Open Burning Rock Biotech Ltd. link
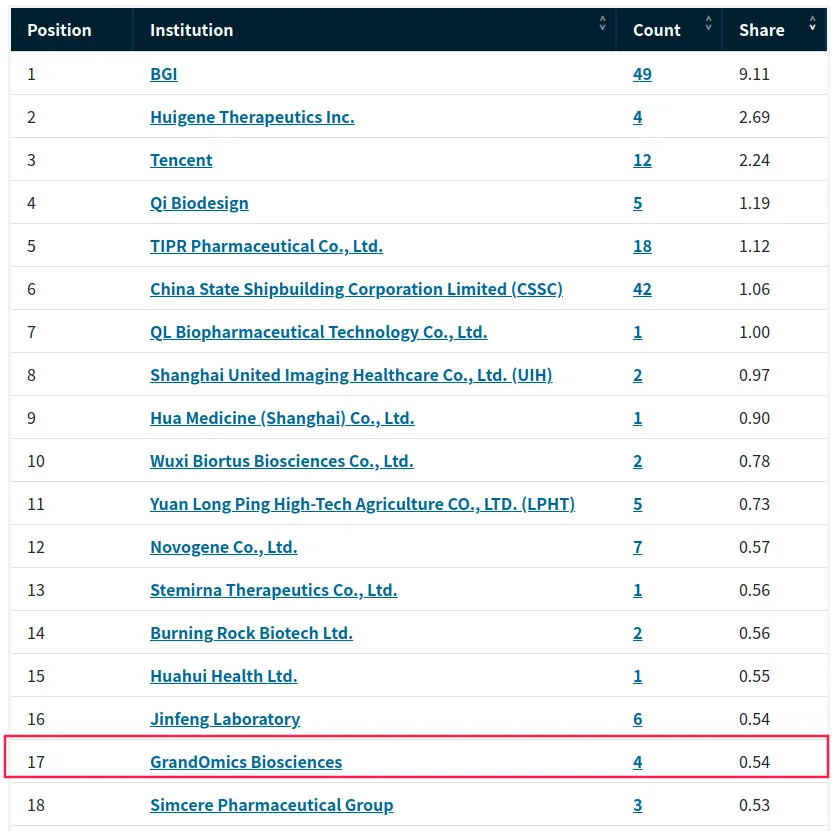The width and height of the screenshot is (834, 831). click(251, 633)
